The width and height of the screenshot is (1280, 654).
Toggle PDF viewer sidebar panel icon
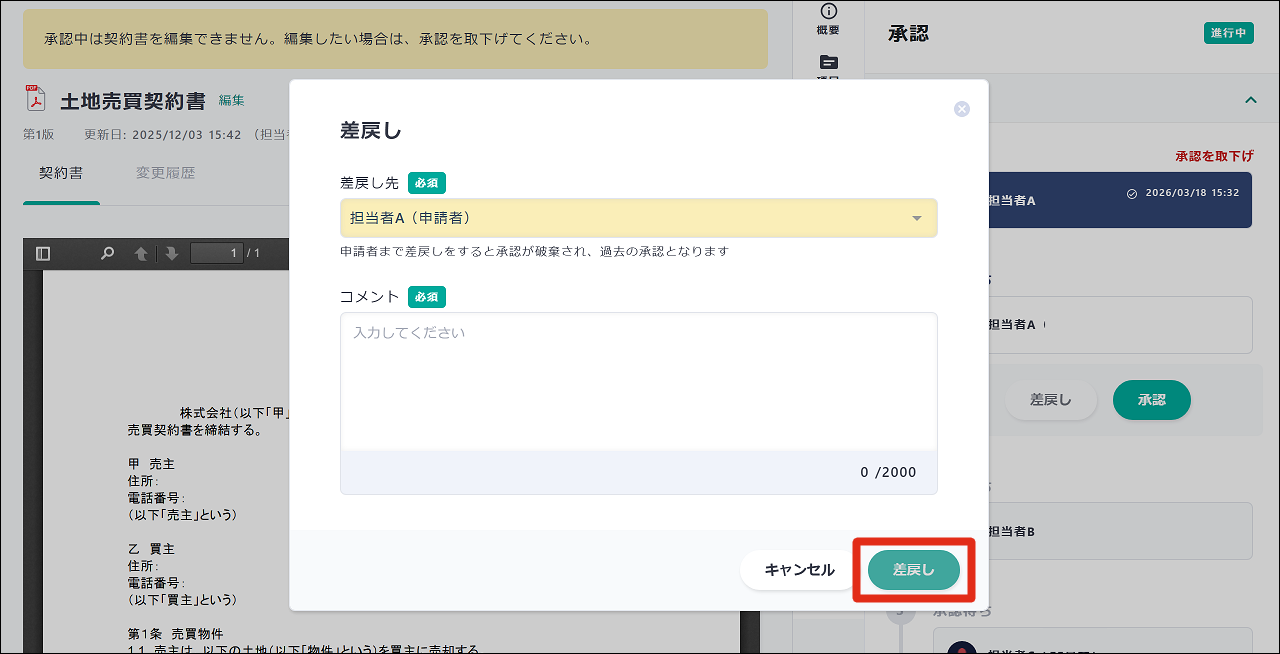click(42, 254)
